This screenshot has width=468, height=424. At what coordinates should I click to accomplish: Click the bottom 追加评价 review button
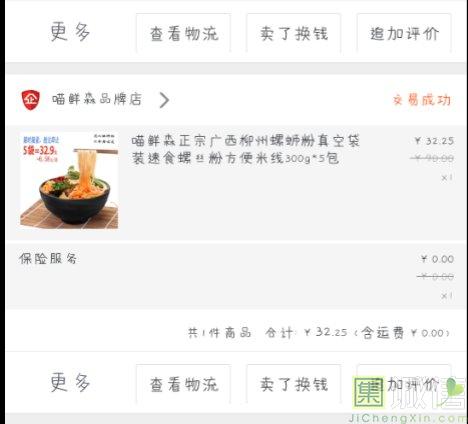[404, 384]
